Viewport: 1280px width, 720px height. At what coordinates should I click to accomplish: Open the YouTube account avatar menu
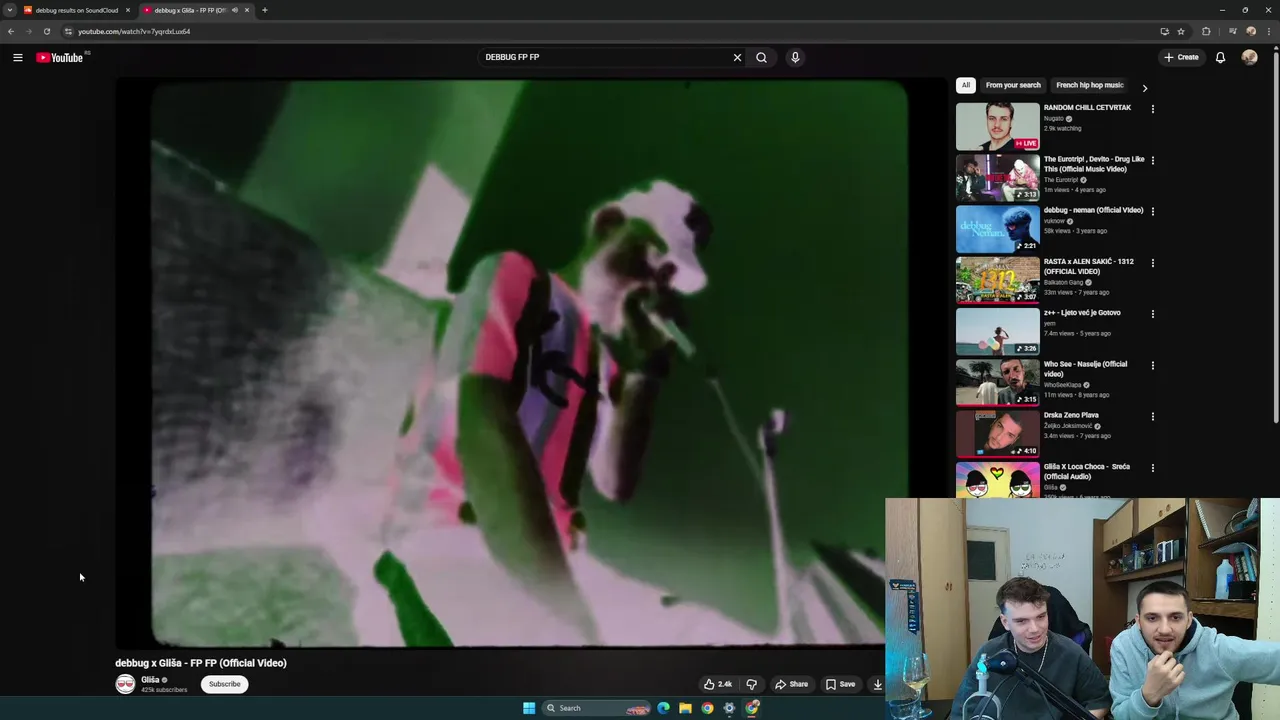(1249, 57)
